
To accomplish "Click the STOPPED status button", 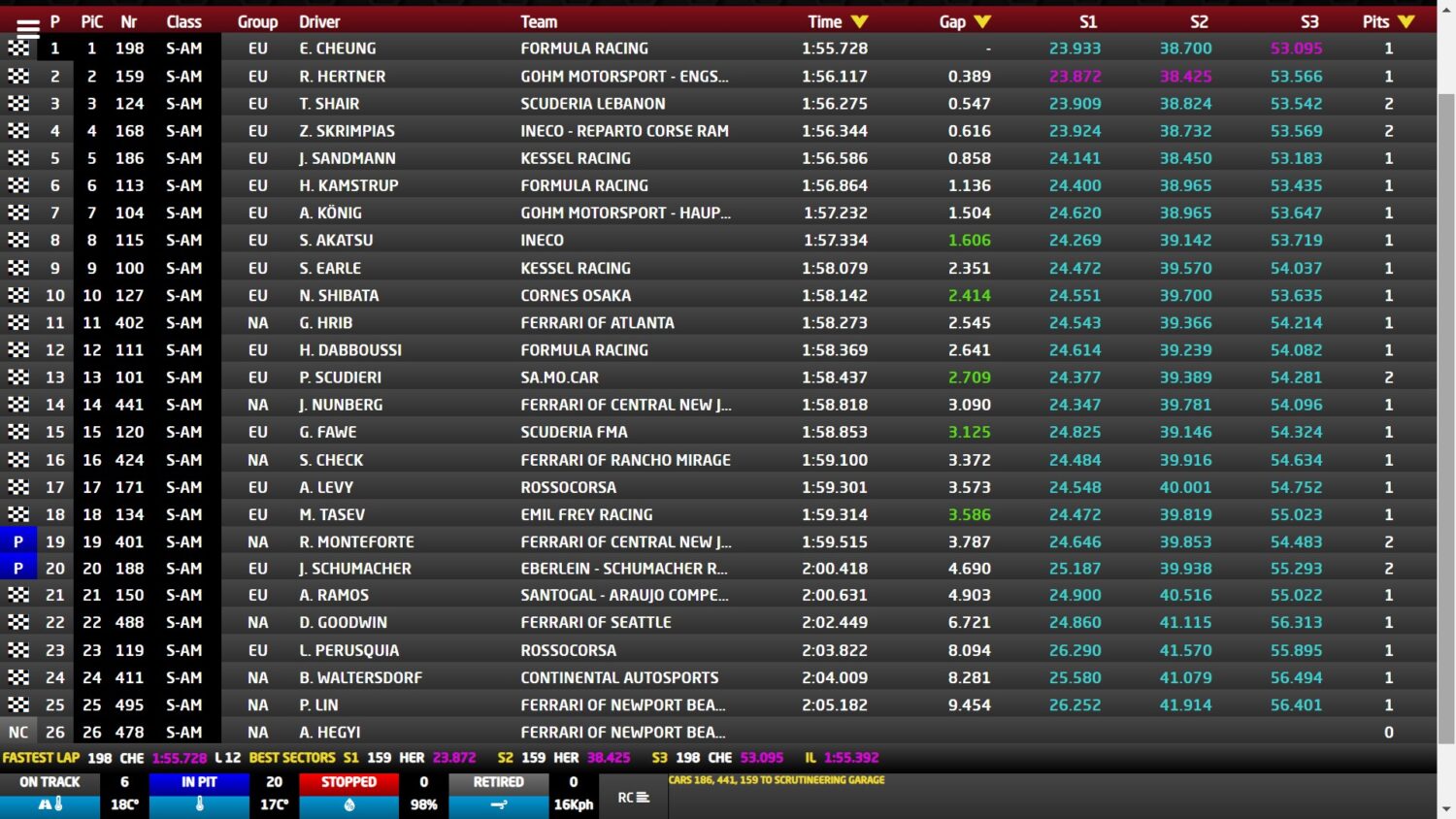I will click(348, 782).
